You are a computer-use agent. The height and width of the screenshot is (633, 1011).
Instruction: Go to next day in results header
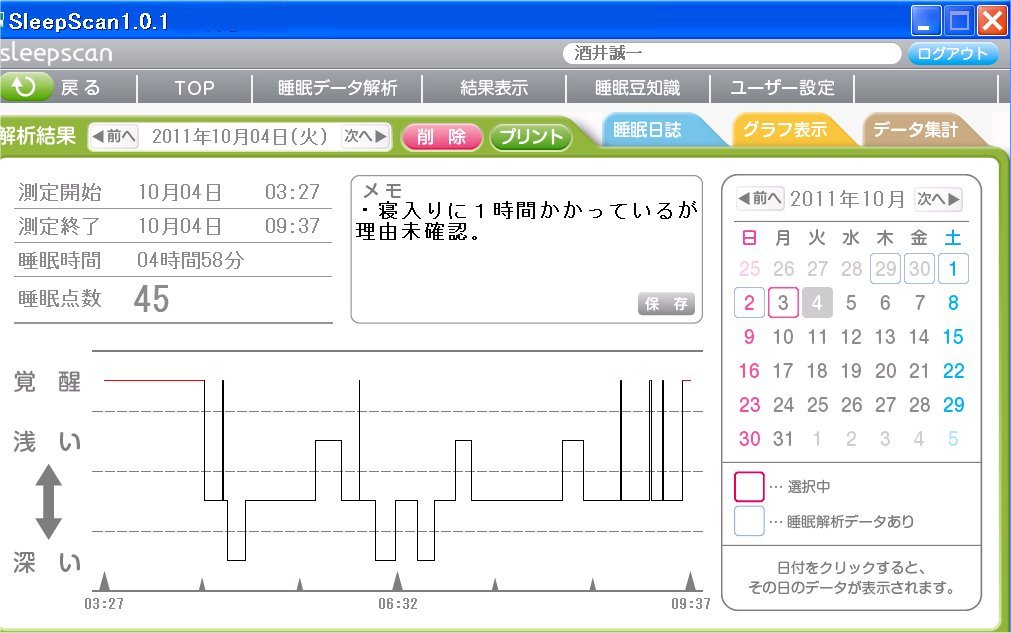pyautogui.click(x=365, y=137)
